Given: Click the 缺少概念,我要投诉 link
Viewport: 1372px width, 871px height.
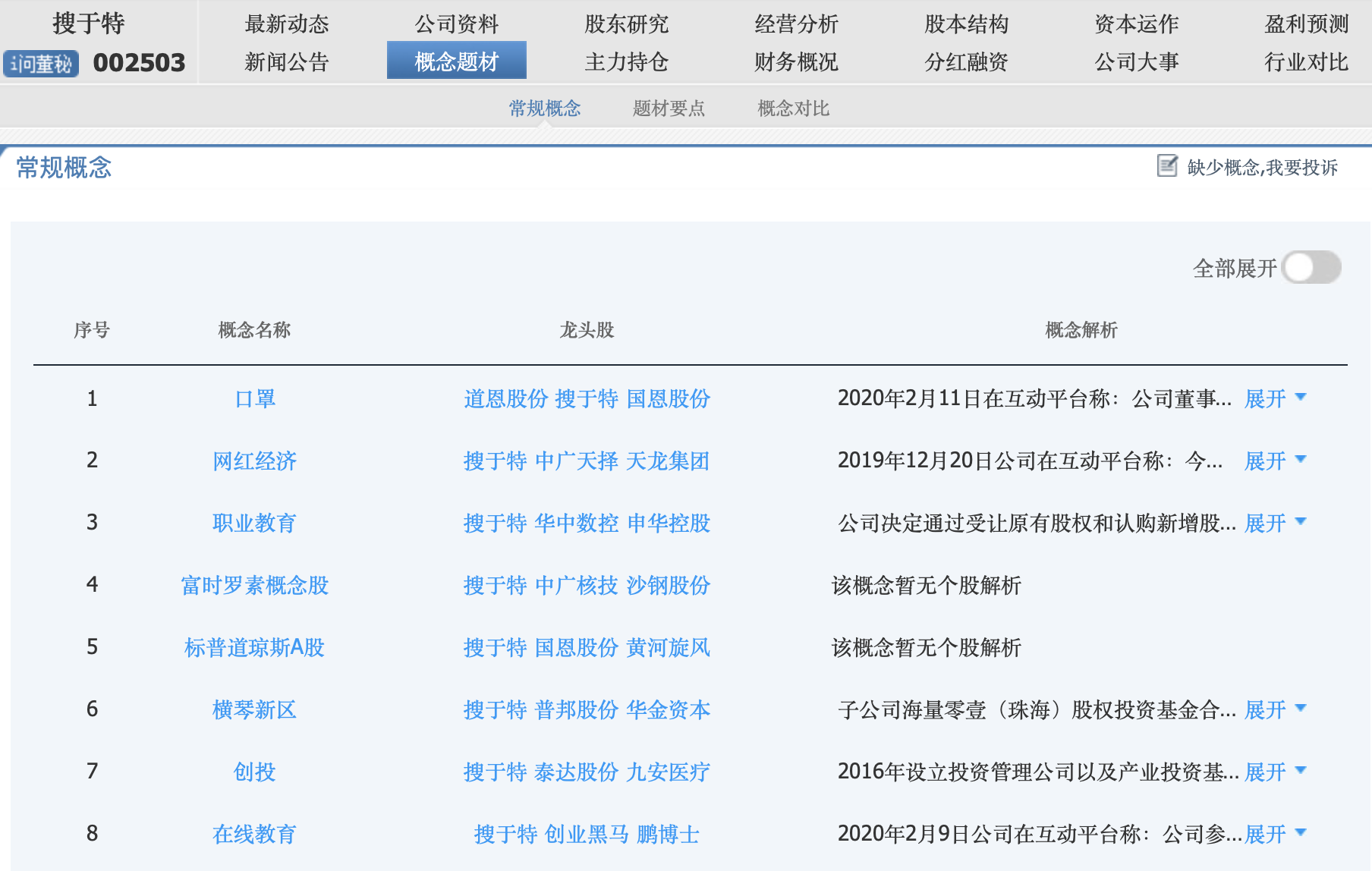Looking at the screenshot, I should coord(1263,167).
